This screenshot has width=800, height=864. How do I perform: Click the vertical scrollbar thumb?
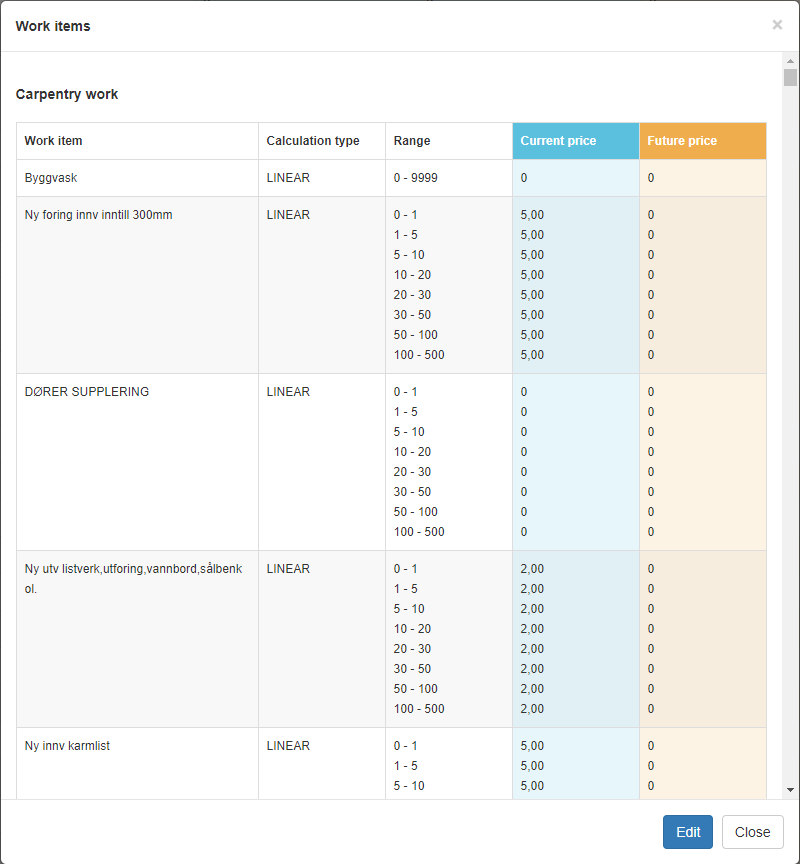[790, 79]
